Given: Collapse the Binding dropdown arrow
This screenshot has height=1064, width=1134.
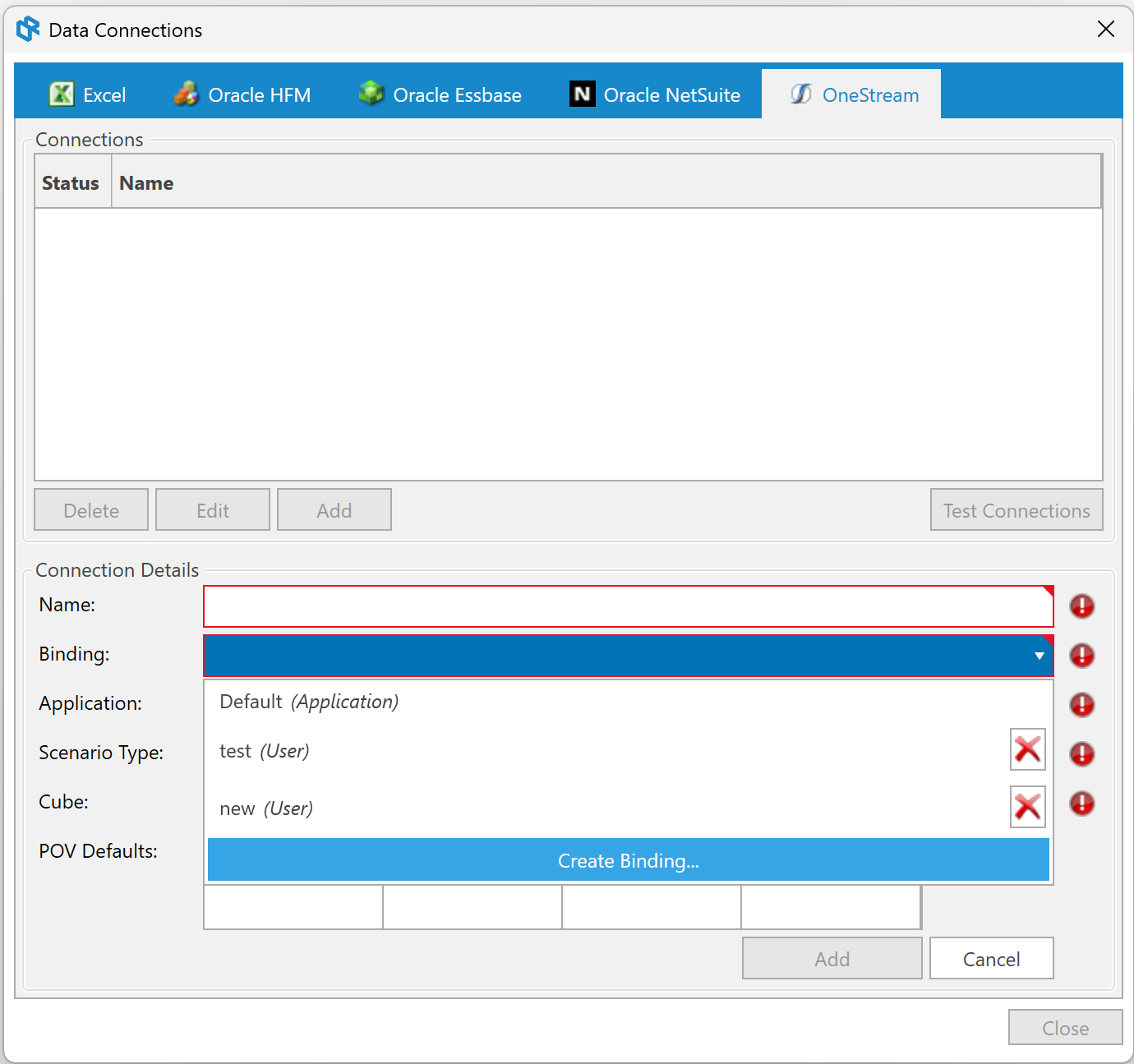Looking at the screenshot, I should click(1039, 656).
